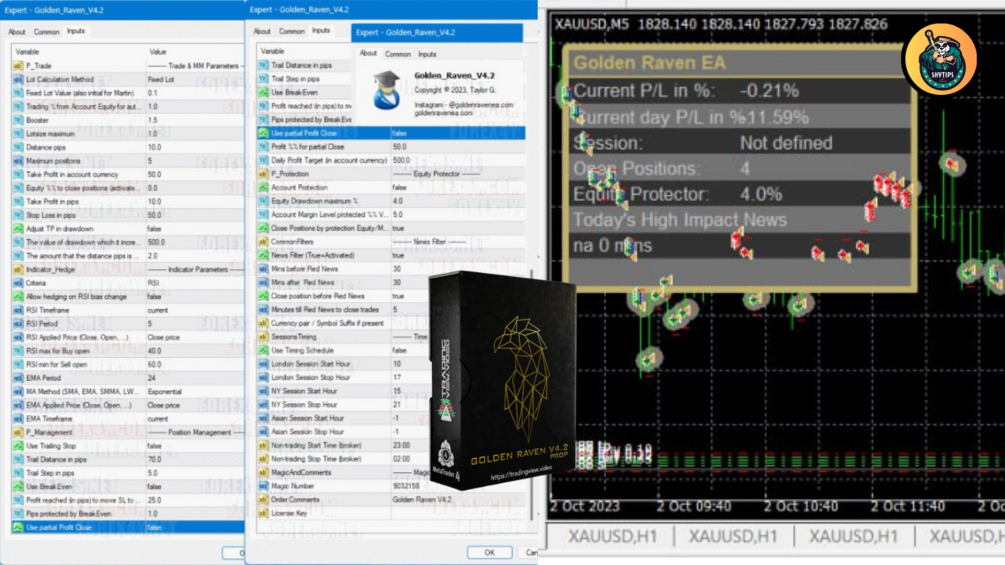Select Inputs tab in left window
The image size is (1005, 565).
(x=76, y=31)
